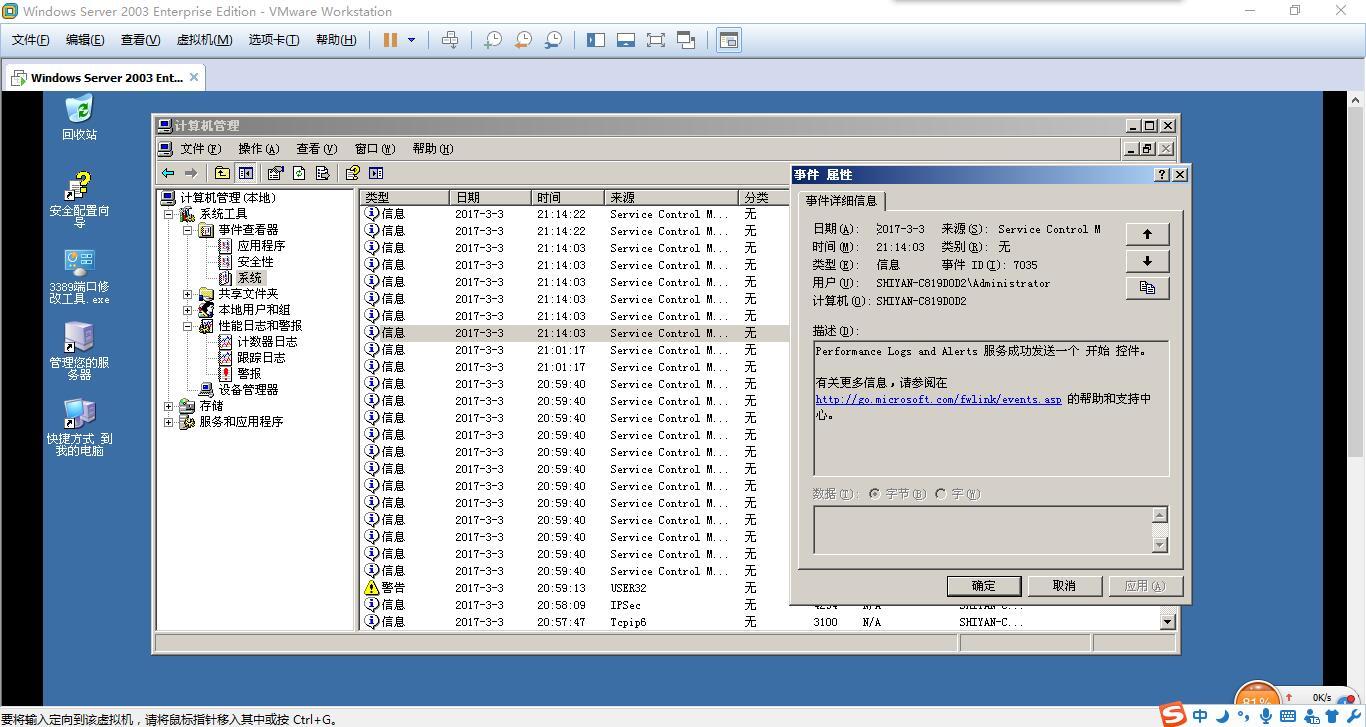Select the USER32 warning event row
Viewport: 1366px width, 727px height.
point(575,588)
